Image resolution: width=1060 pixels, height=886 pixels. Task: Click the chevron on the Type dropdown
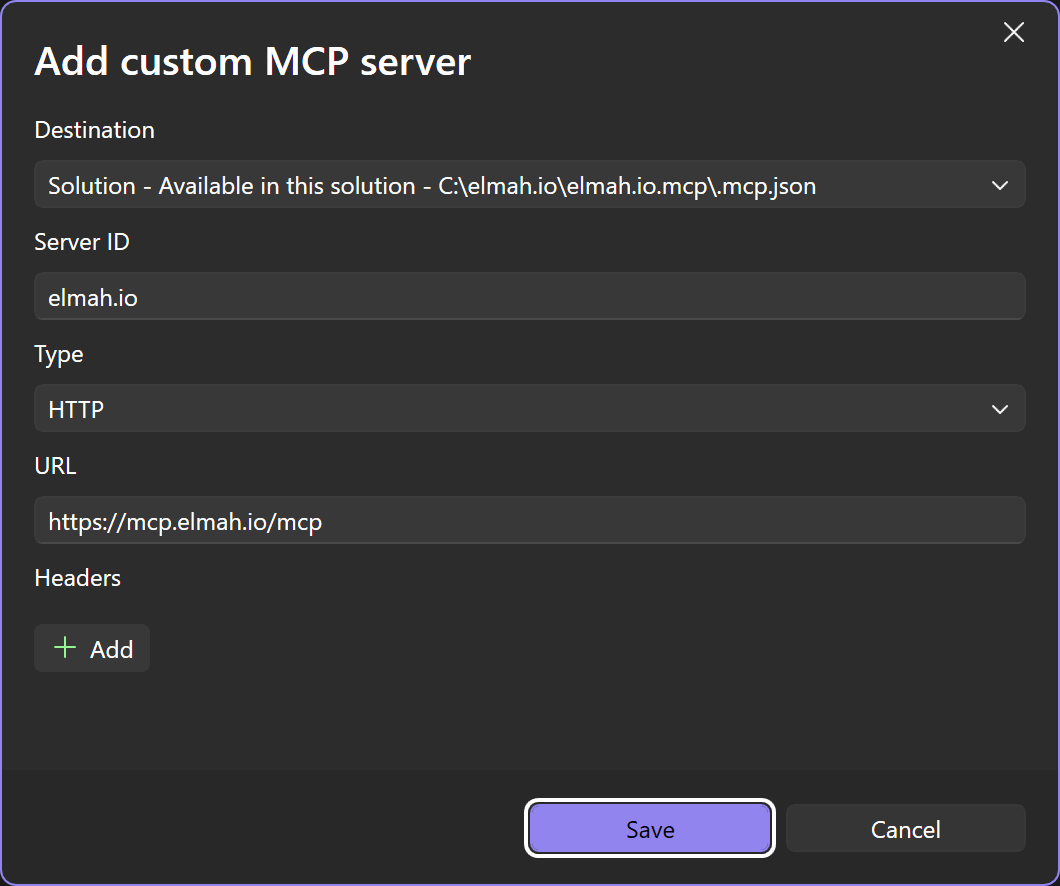[x=999, y=408]
